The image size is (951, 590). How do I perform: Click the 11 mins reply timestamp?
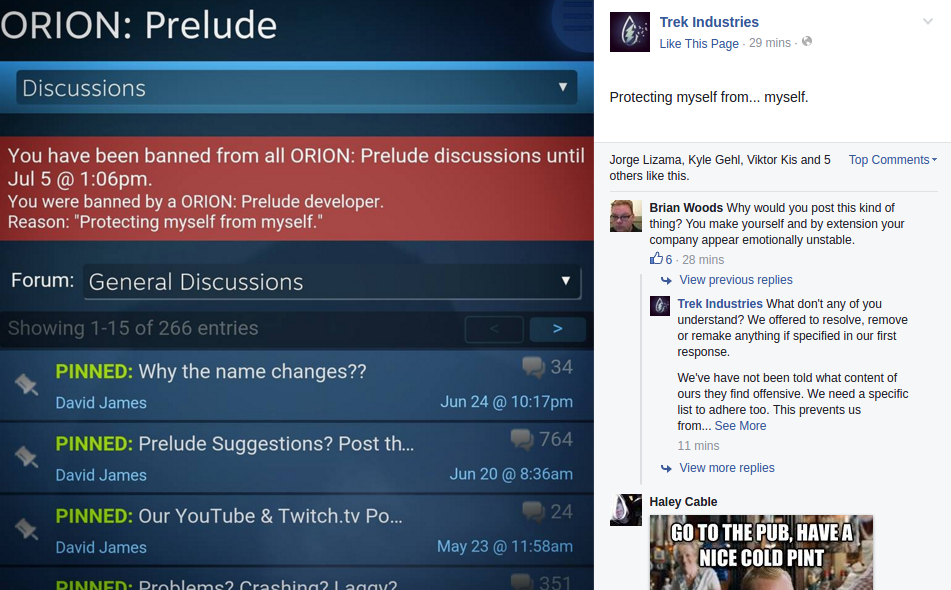pos(698,446)
